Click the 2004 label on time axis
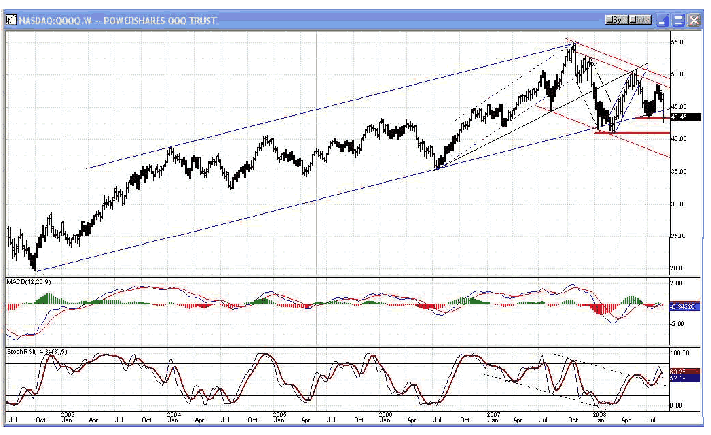This screenshot has height=435, width=711. click(173, 411)
